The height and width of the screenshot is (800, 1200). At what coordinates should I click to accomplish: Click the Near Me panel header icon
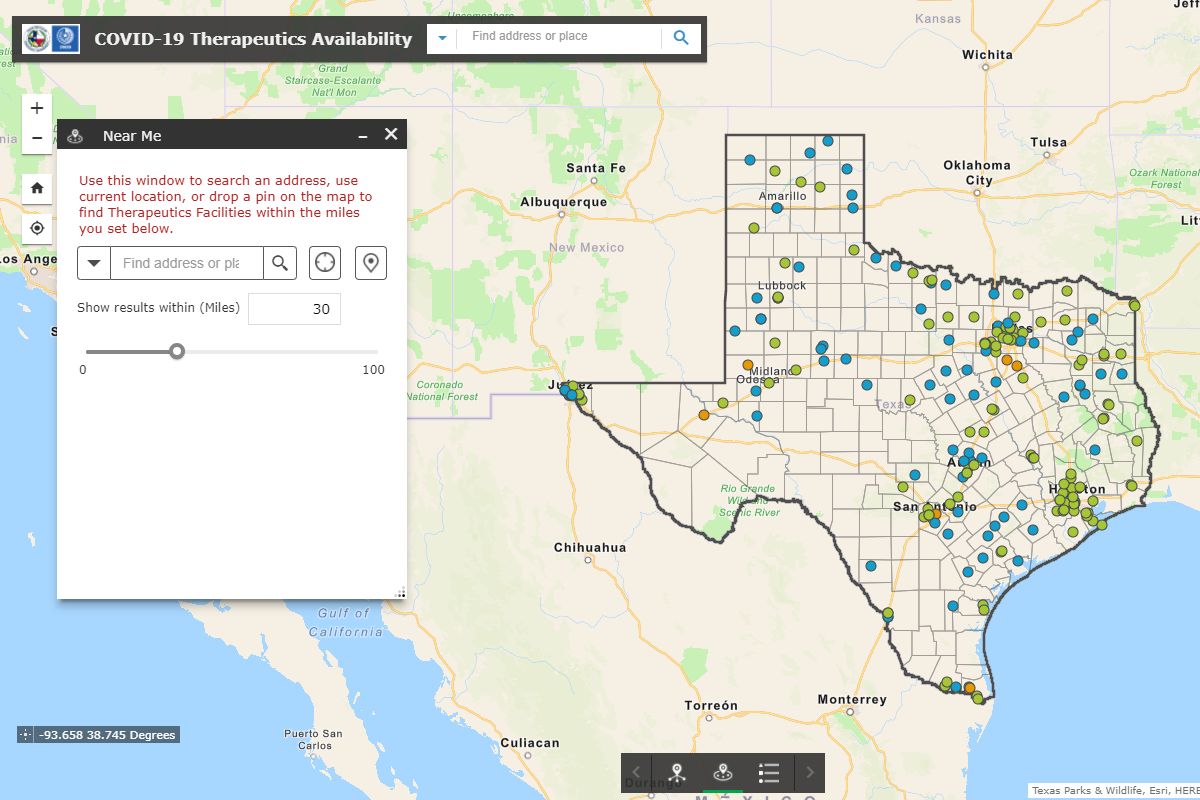click(x=75, y=136)
